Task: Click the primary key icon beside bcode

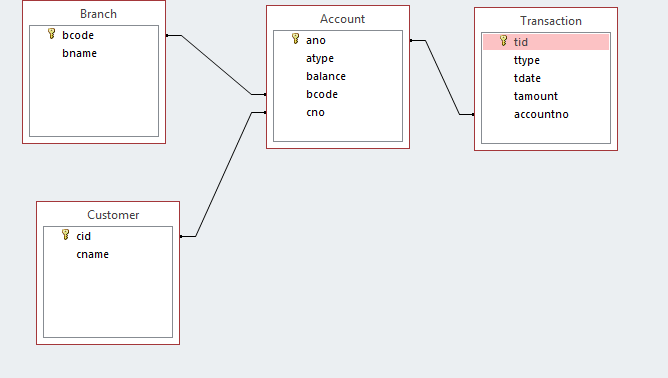Action: [x=52, y=34]
